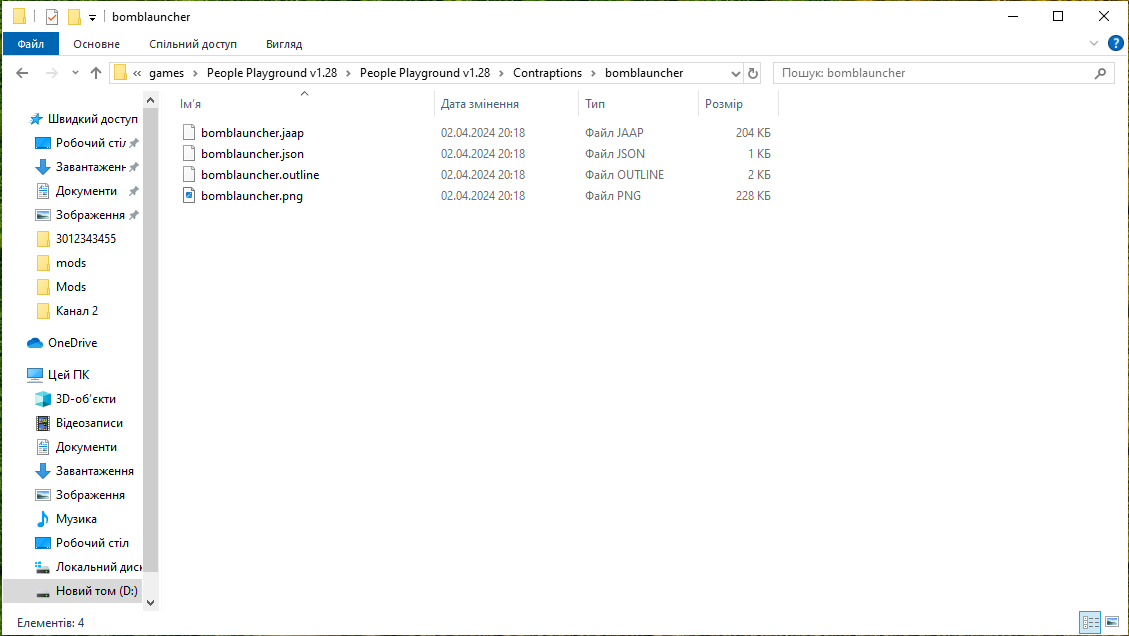
Task: Select the bomblauncher.outline file name
Action: pos(260,174)
